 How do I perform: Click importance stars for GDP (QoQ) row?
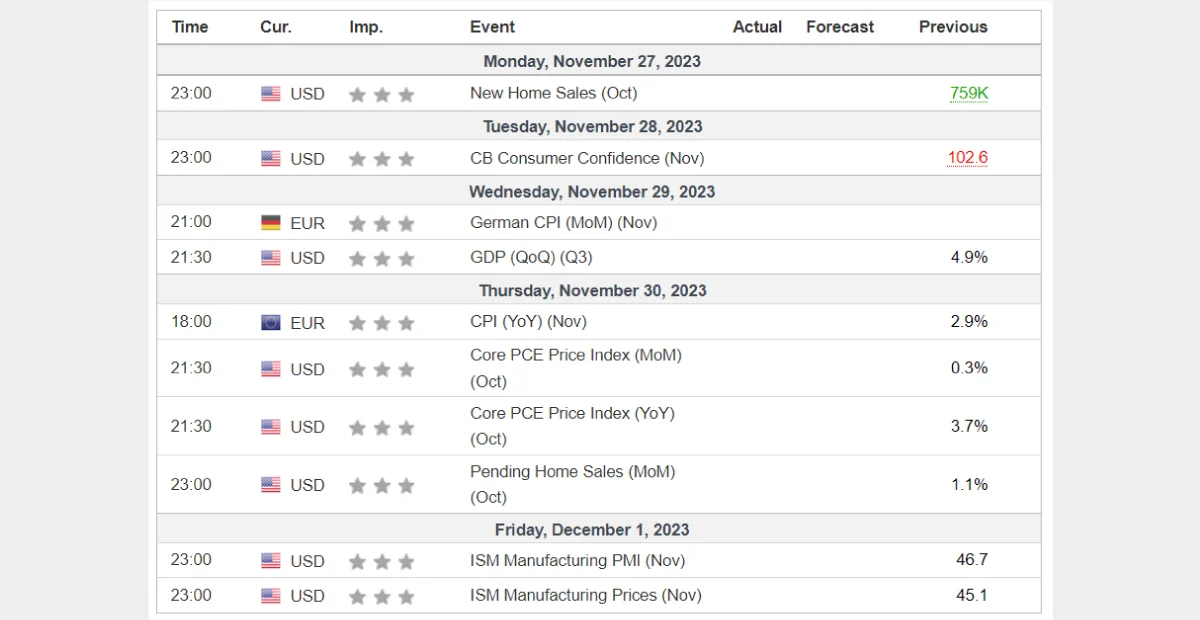tap(381, 259)
